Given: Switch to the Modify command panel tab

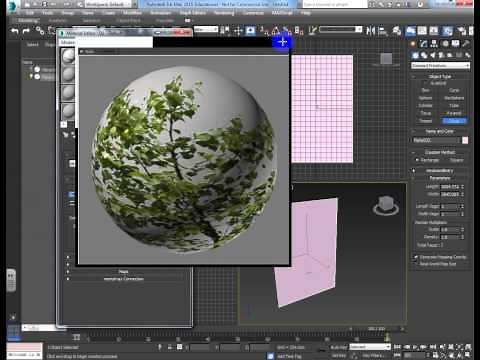Looking at the screenshot, I should 424,44.
